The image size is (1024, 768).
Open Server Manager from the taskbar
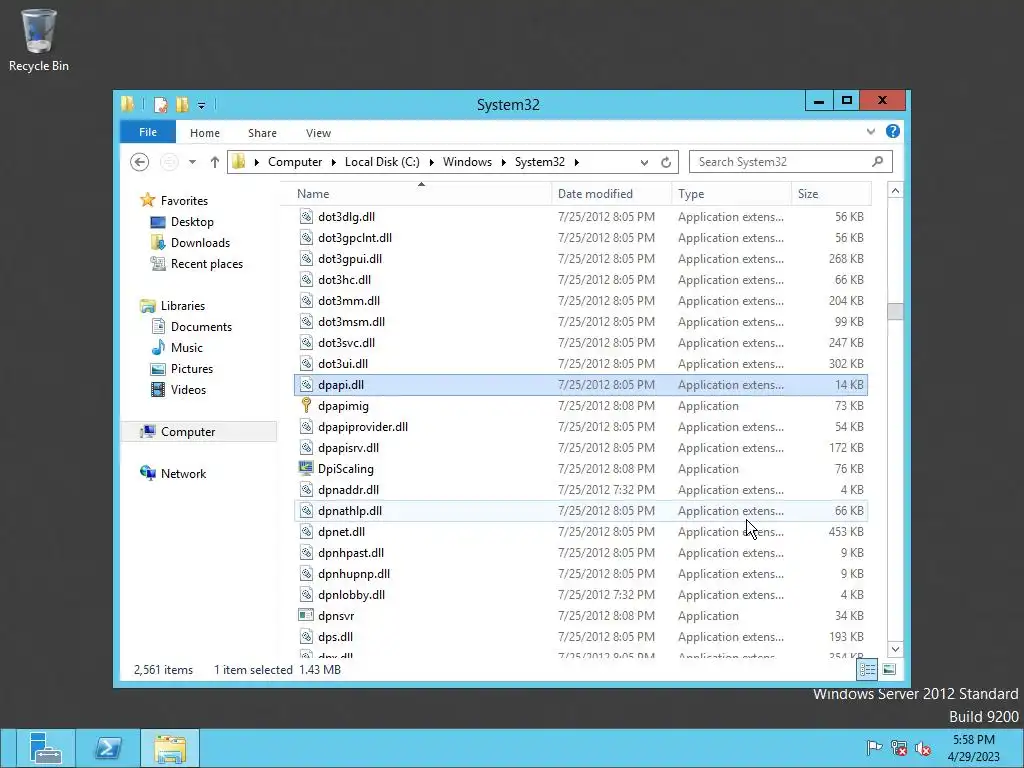click(45, 748)
